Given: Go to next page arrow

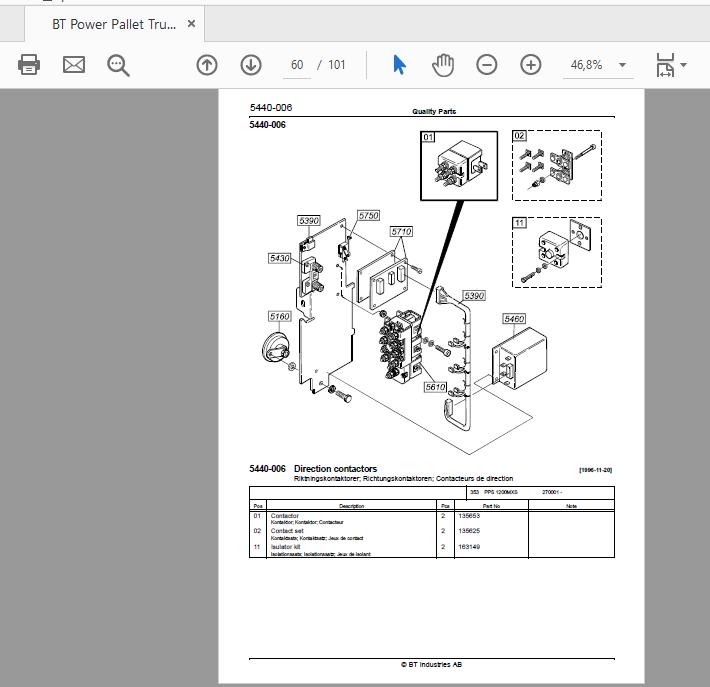Looking at the screenshot, I should point(251,65).
